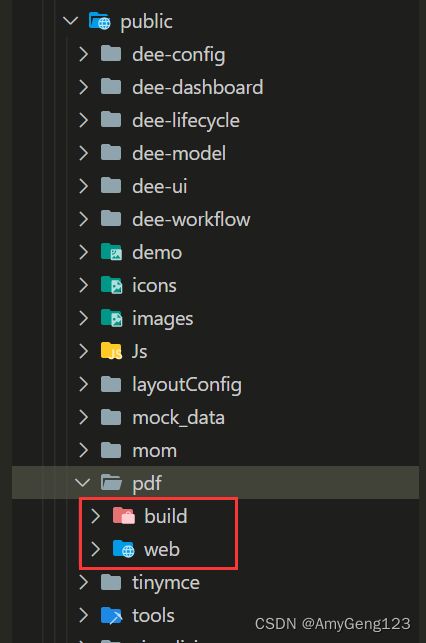Click the images folder icon
Screen dimensions: 426x643
click(x=112, y=318)
